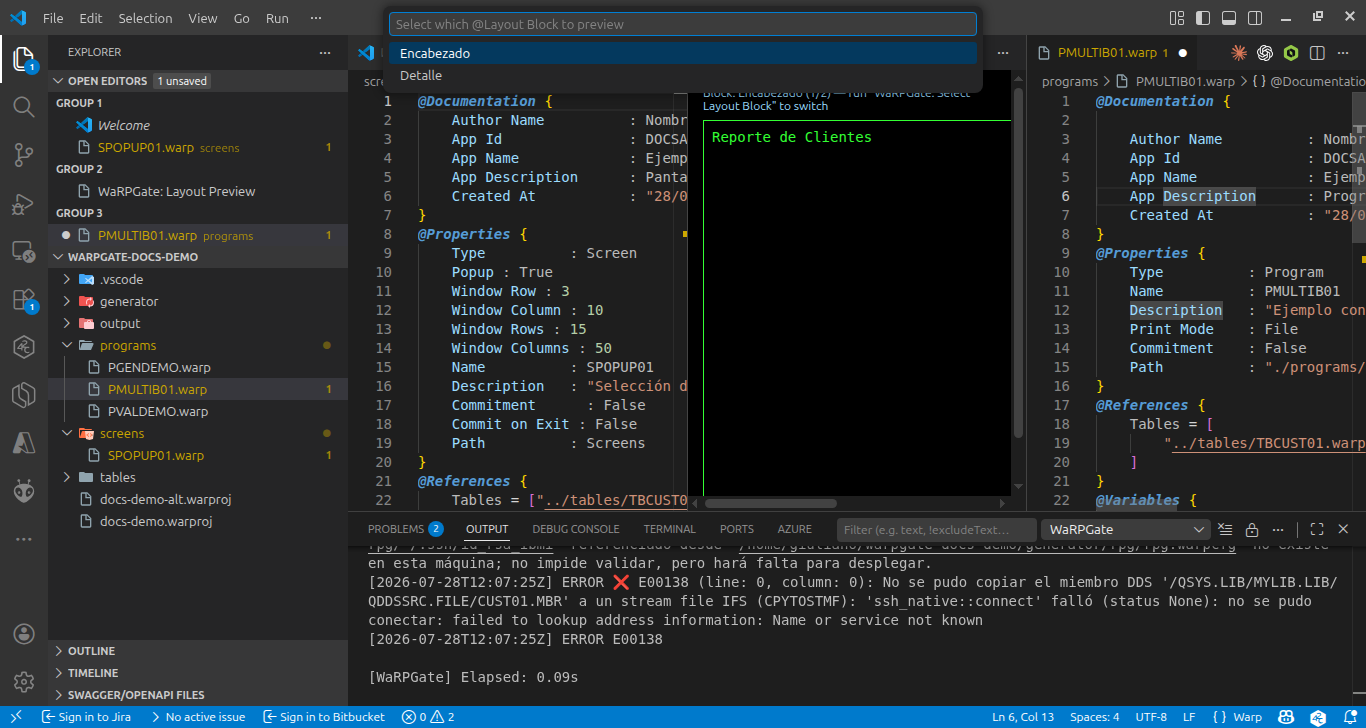This screenshot has width=1366, height=728.
Task: Select Encabezado in layout block picker
Action: tap(683, 53)
